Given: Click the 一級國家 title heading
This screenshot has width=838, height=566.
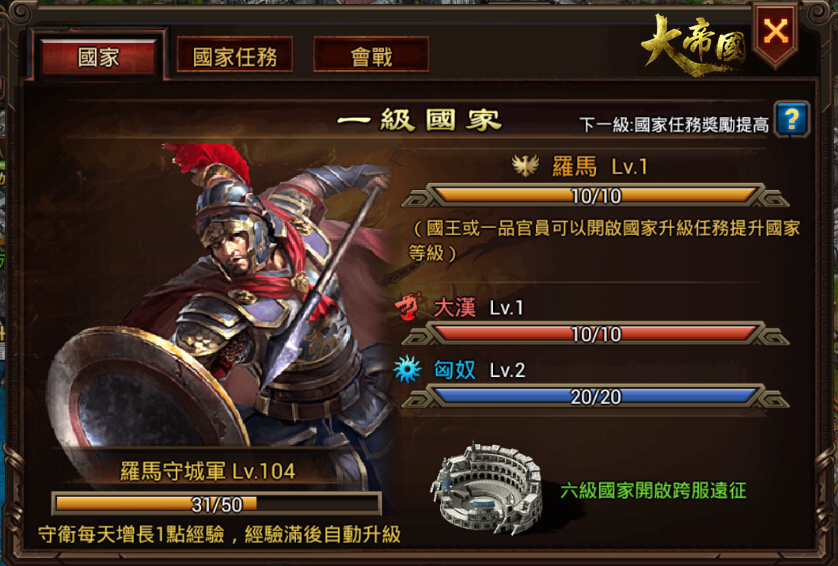Looking at the screenshot, I should point(420,119).
